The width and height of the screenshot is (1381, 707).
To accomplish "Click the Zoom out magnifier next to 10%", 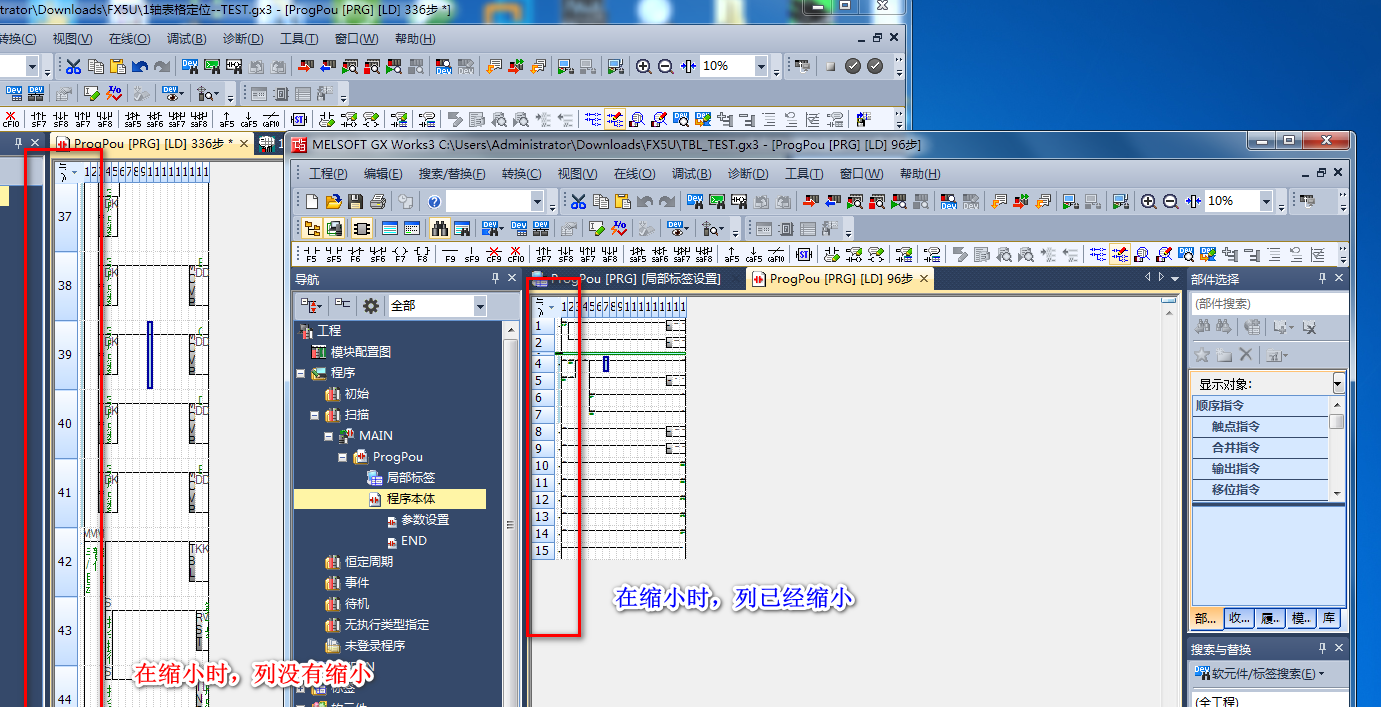I will click(1170, 201).
